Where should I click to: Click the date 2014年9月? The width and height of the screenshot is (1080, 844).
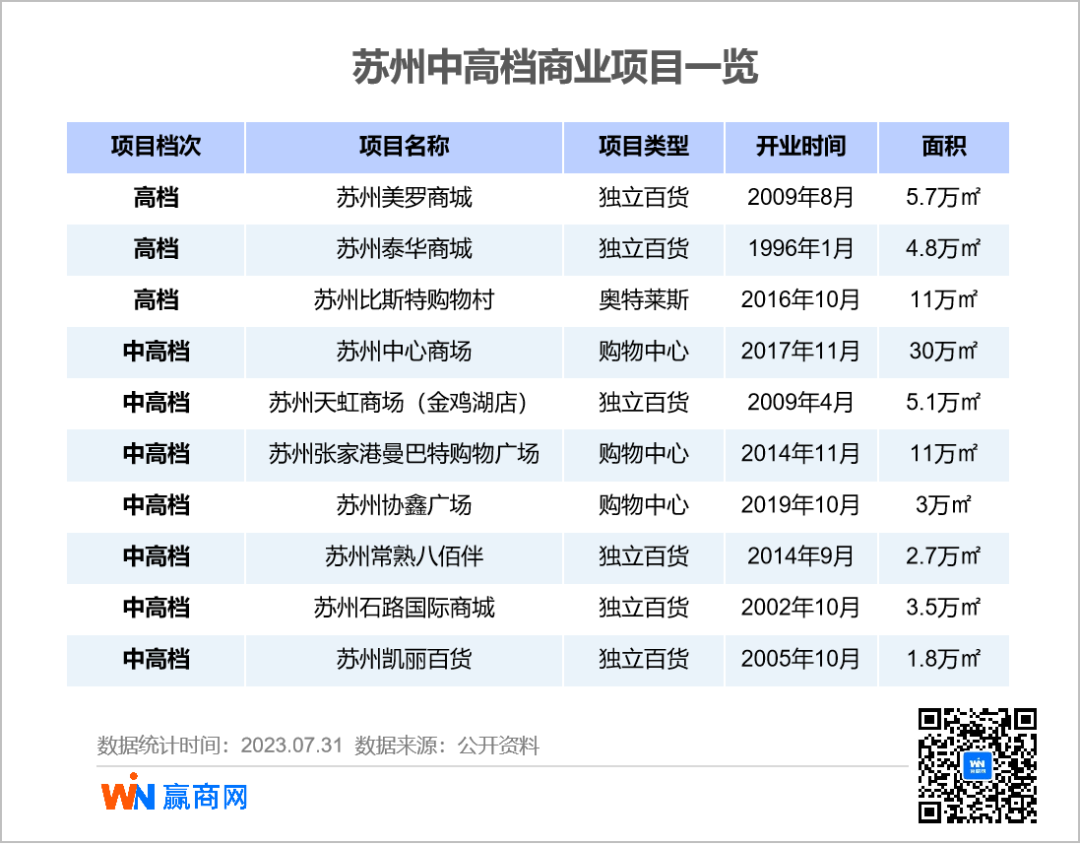pos(800,556)
